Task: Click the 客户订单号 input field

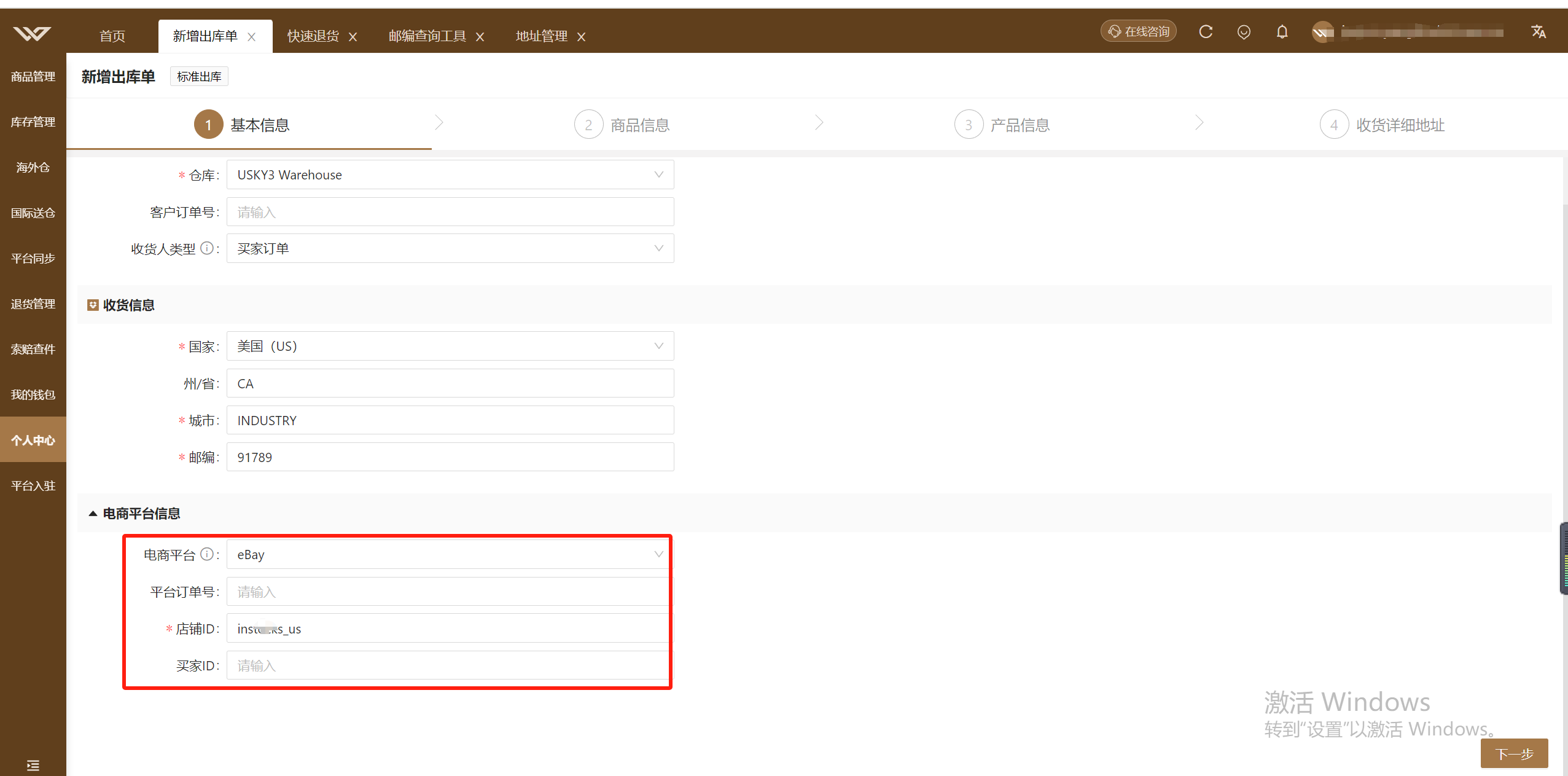Action: [450, 211]
